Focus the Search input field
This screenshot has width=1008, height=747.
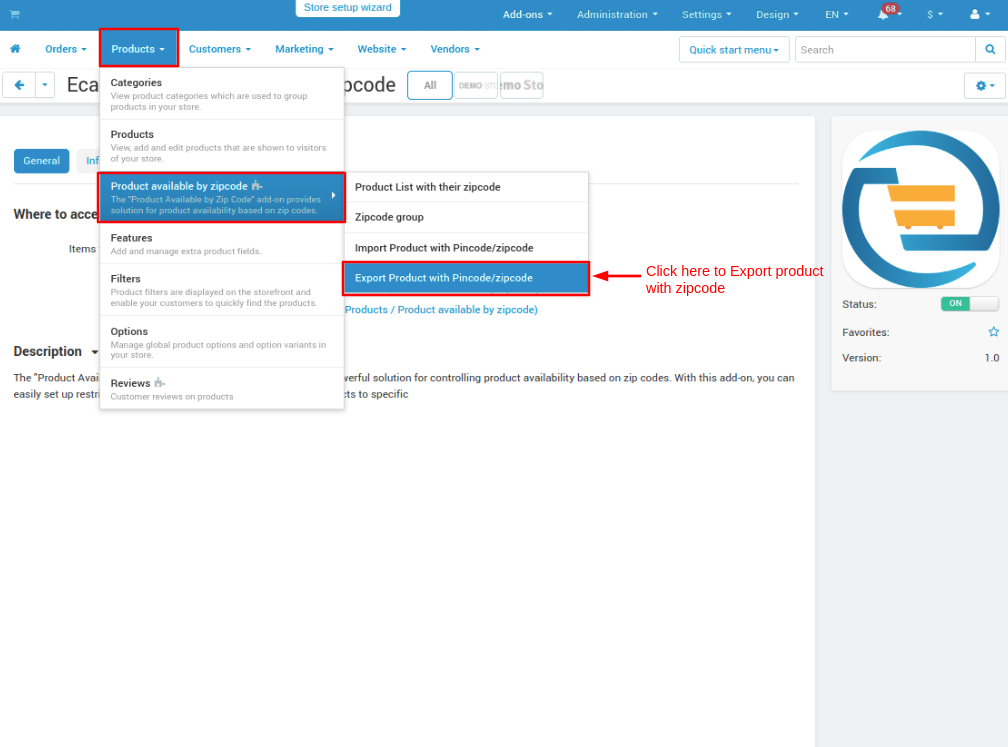(x=885, y=50)
